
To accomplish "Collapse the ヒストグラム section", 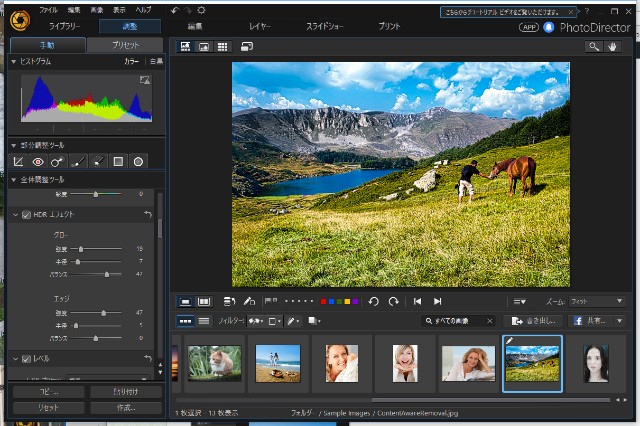I will pyautogui.click(x=13, y=62).
